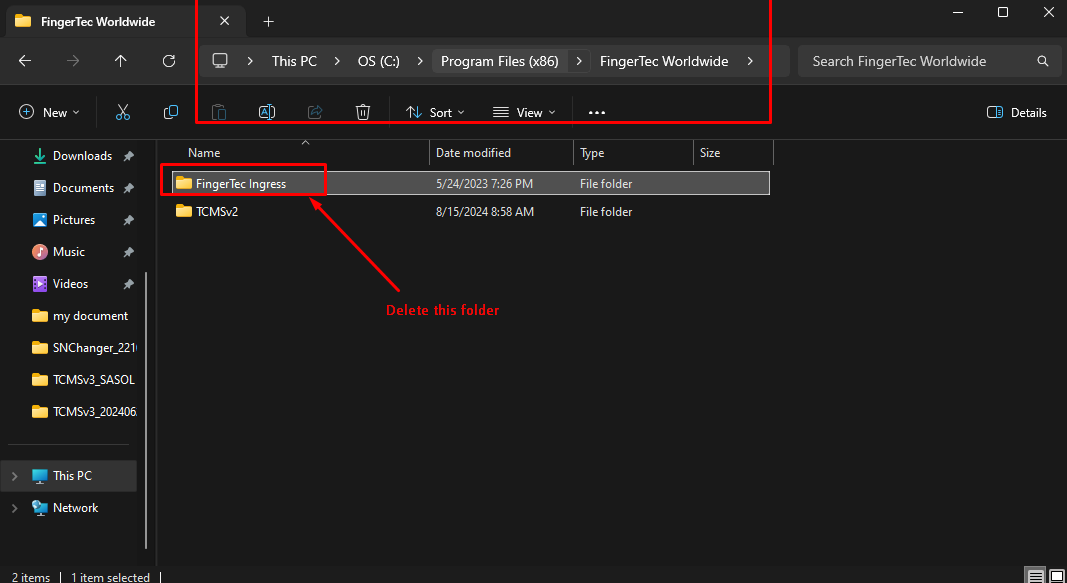Click the pin icon beside Videos
Screen dimensions: 1067x583
click(x=128, y=284)
